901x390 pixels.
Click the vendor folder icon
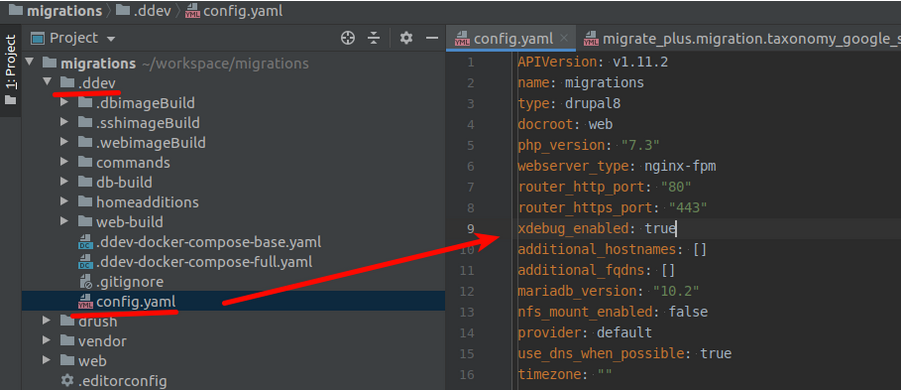point(67,341)
